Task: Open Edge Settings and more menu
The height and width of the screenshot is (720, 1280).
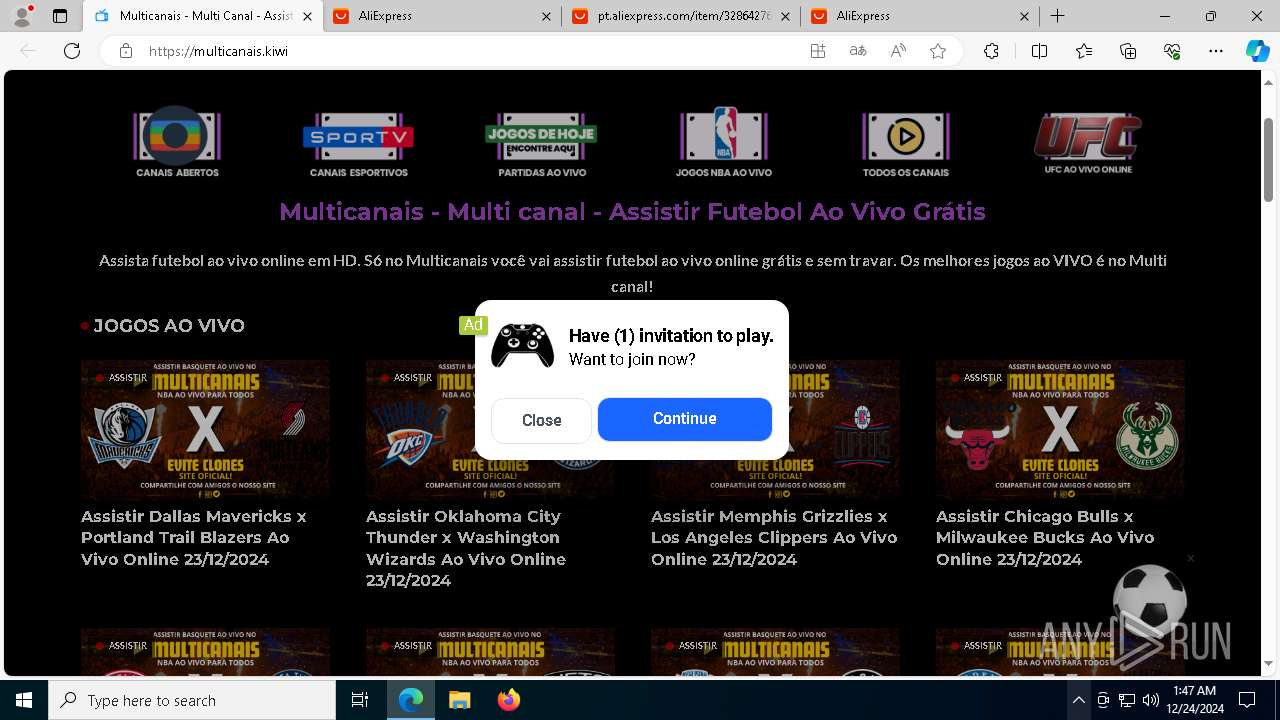Action: [x=1216, y=51]
